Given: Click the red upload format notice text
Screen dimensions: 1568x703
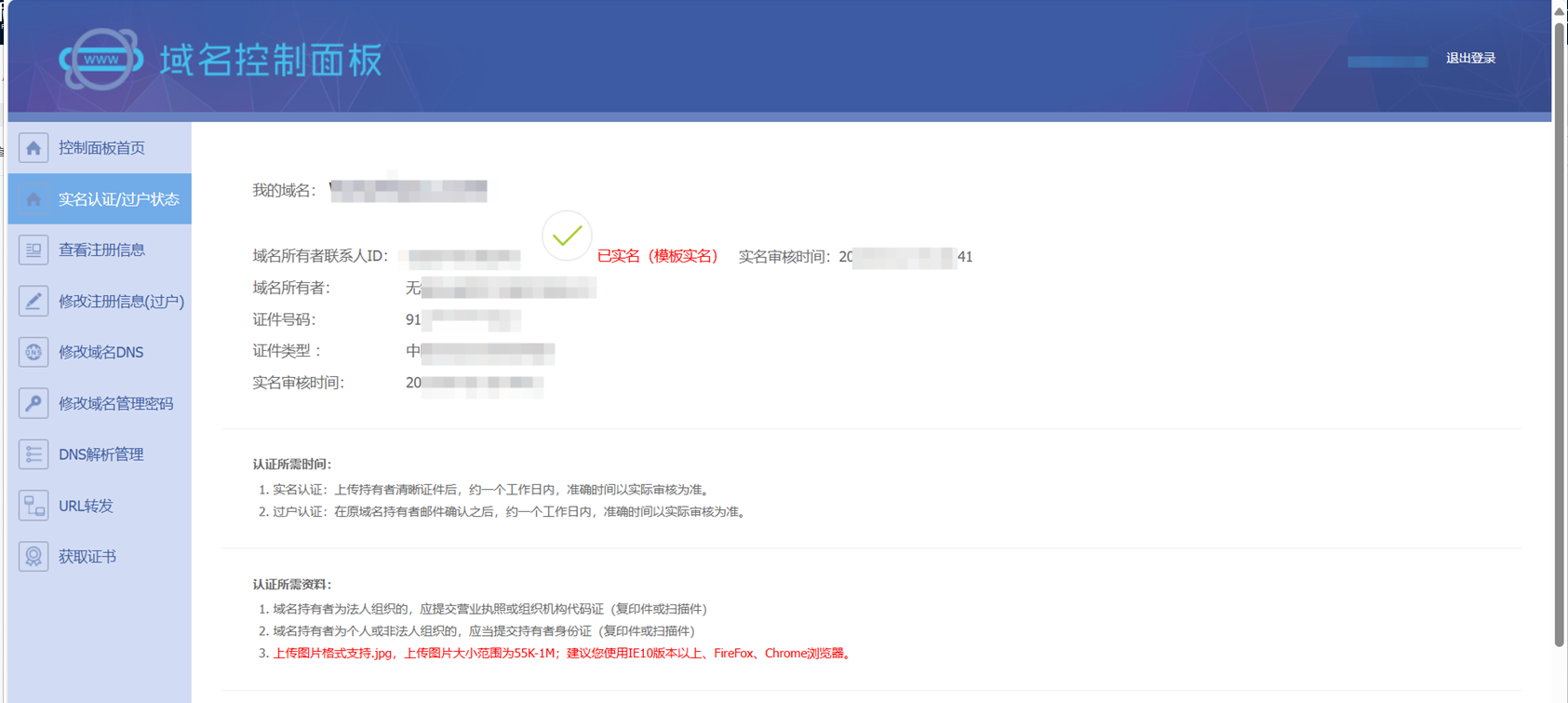Looking at the screenshot, I should (x=563, y=654).
